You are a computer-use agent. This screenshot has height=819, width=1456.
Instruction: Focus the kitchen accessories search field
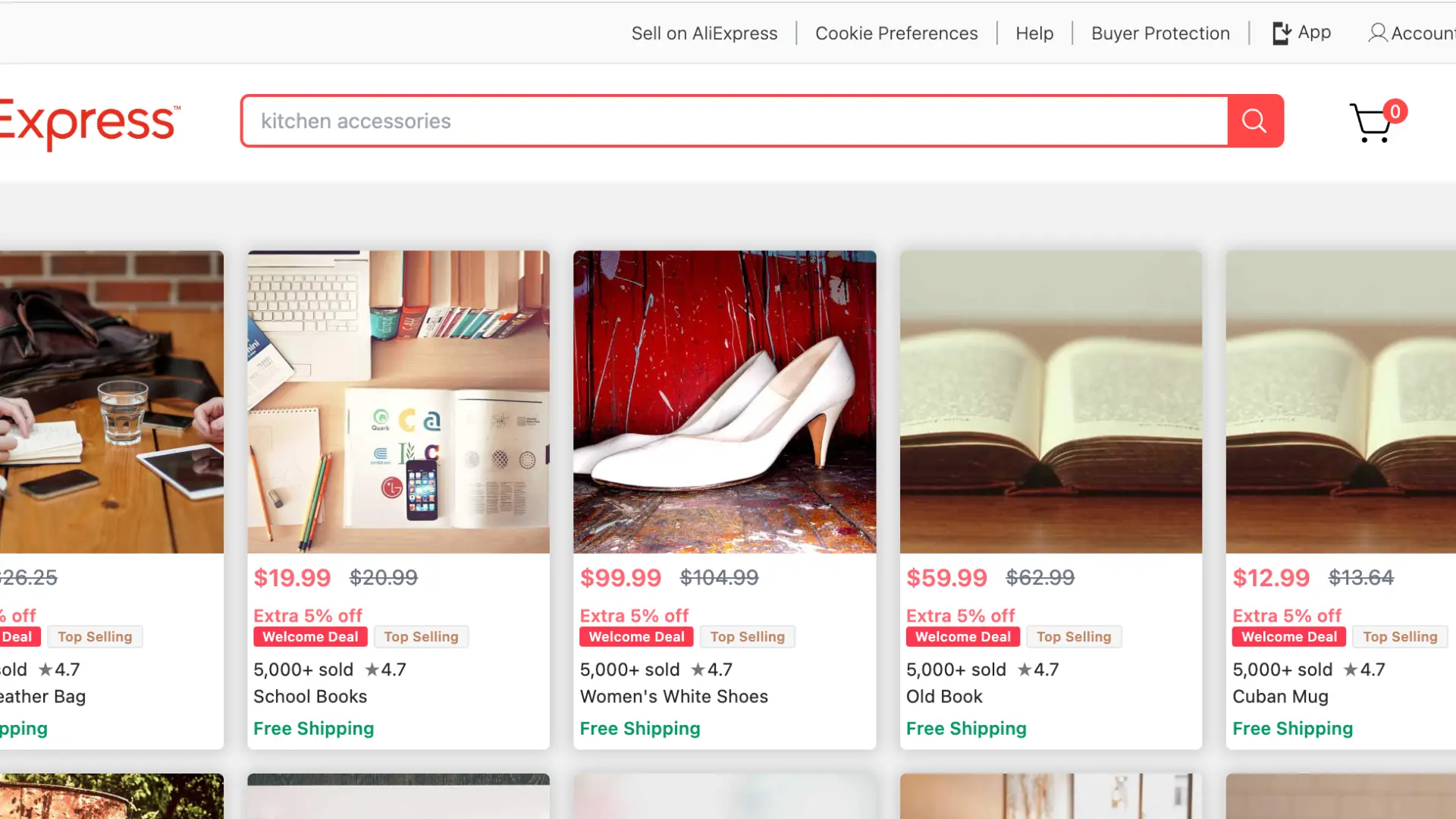point(734,121)
